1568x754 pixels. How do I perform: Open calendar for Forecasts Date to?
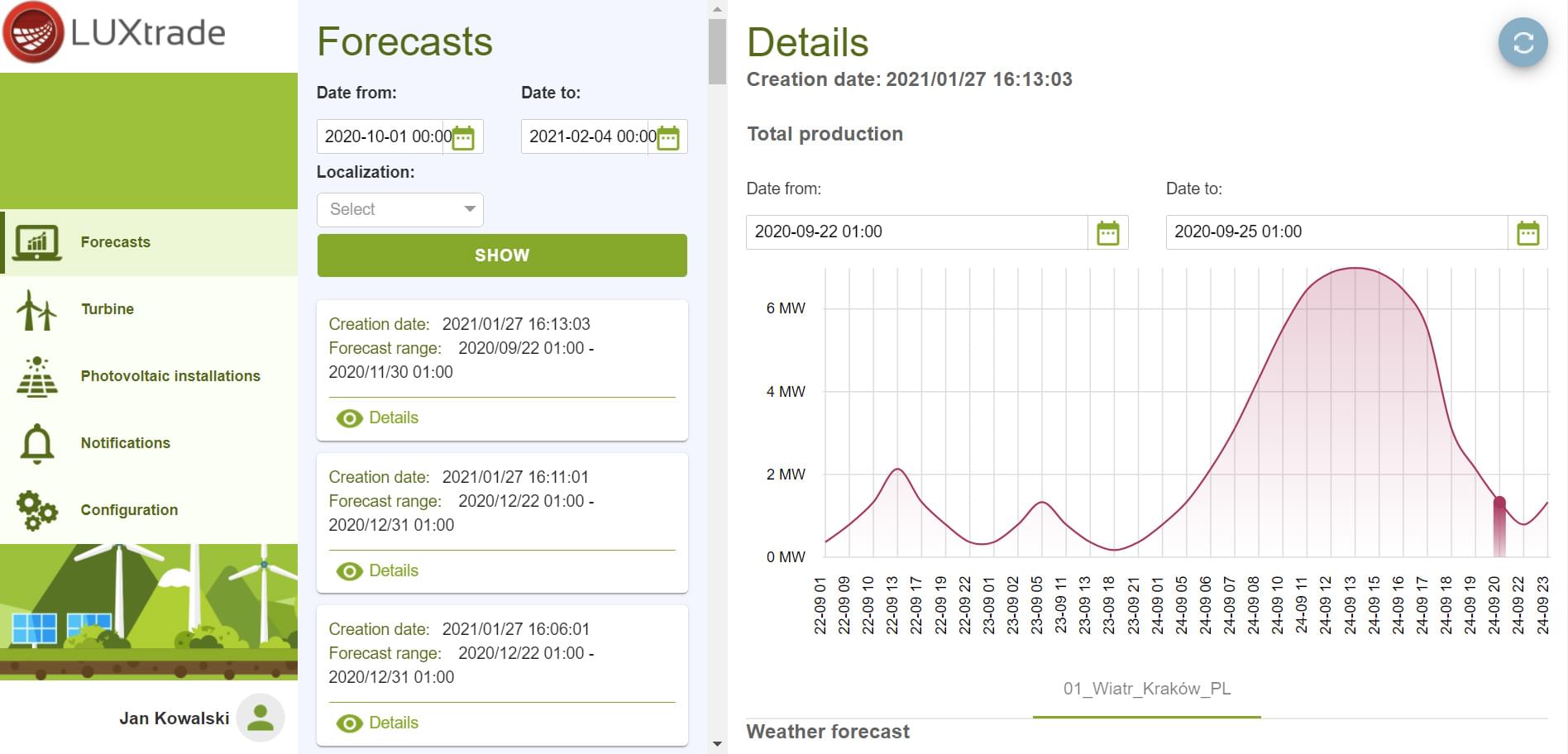668,137
